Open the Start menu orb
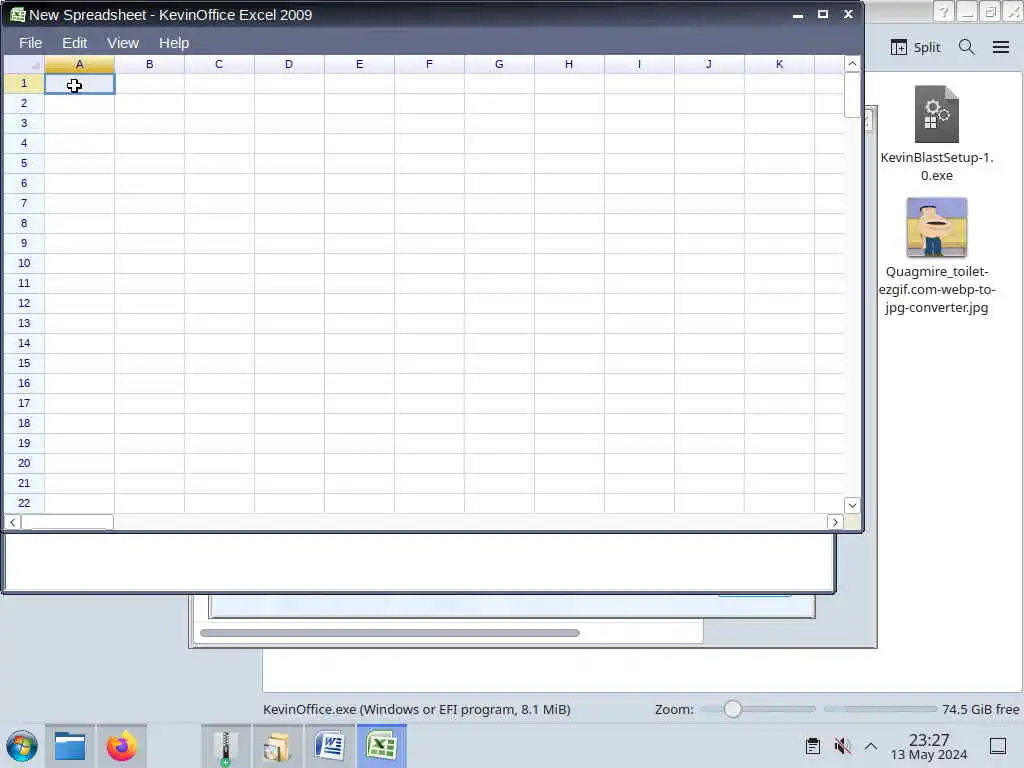This screenshot has width=1024, height=768. (22, 746)
